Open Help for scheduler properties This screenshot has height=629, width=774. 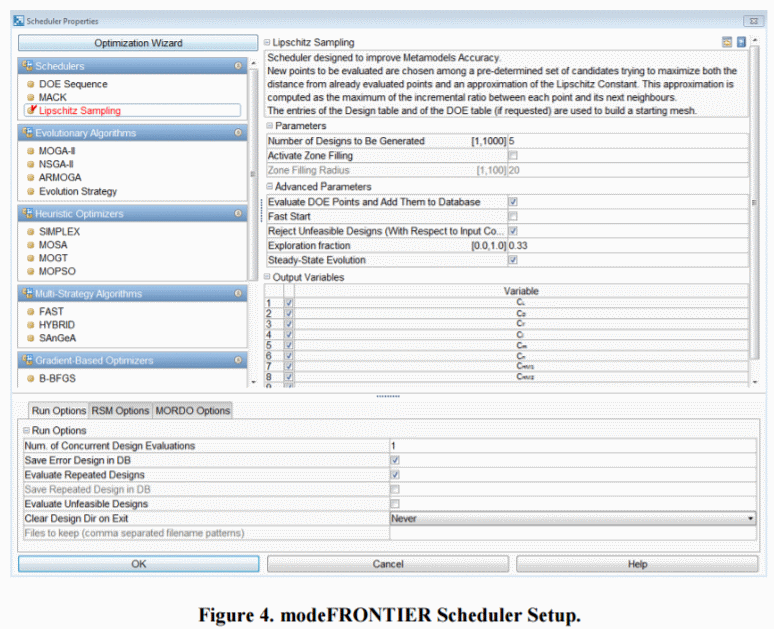pos(637,564)
